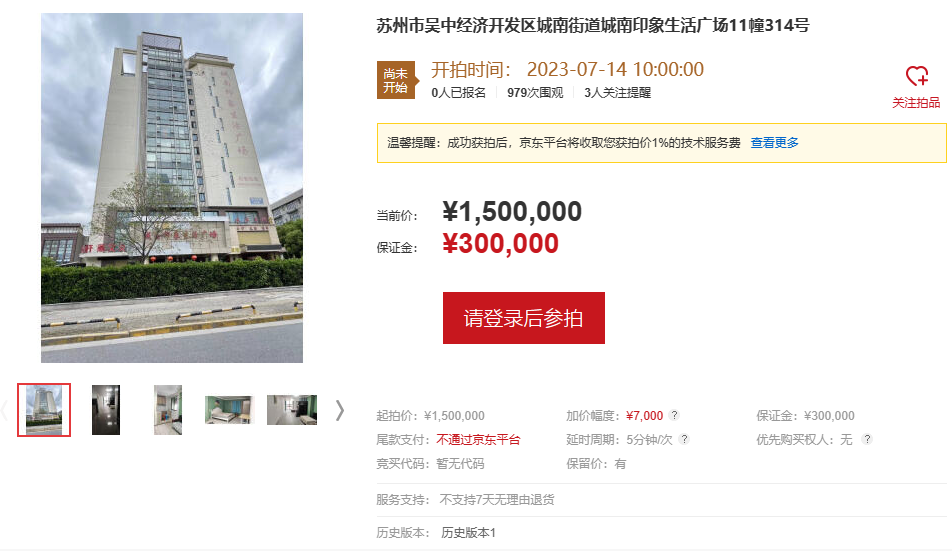Select the dark hallway thumbnail
The image size is (952, 551).
[x=106, y=410]
